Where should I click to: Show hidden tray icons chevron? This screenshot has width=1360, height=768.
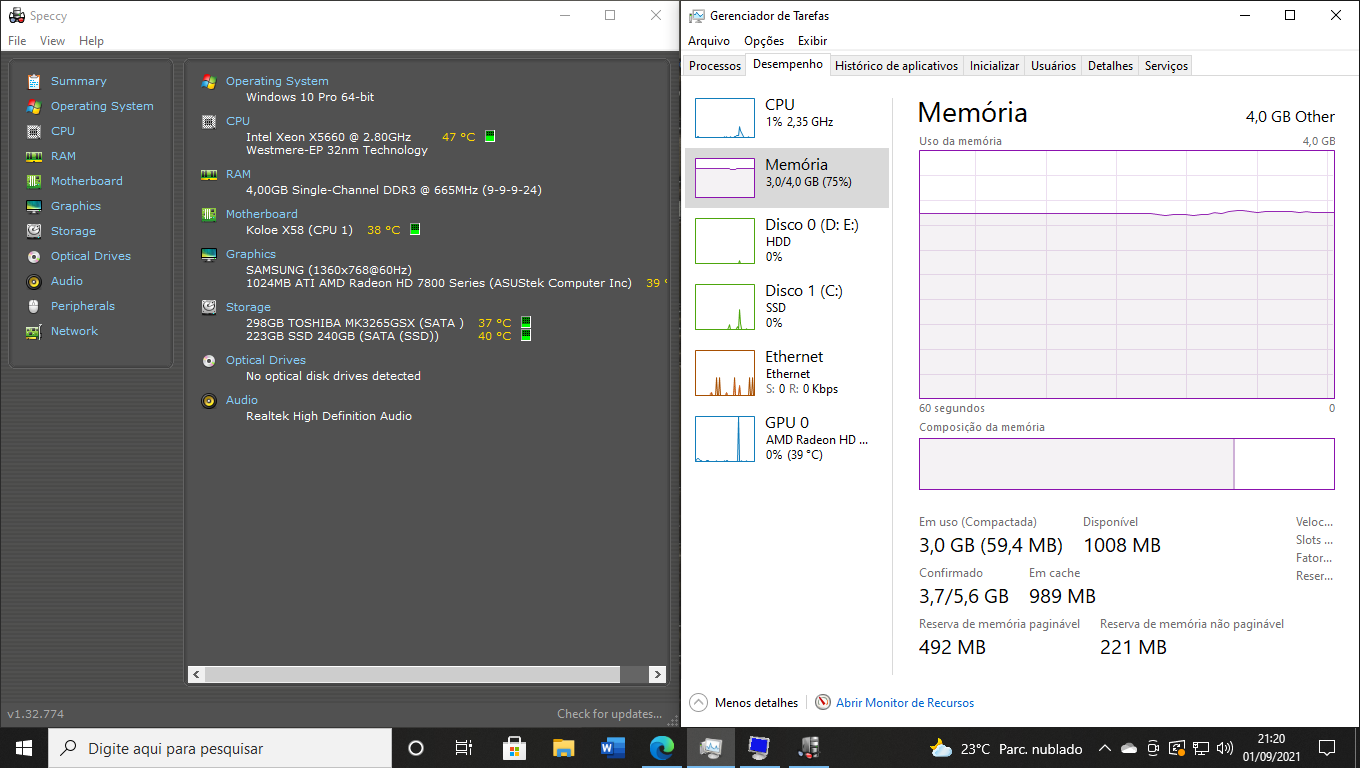point(1105,748)
